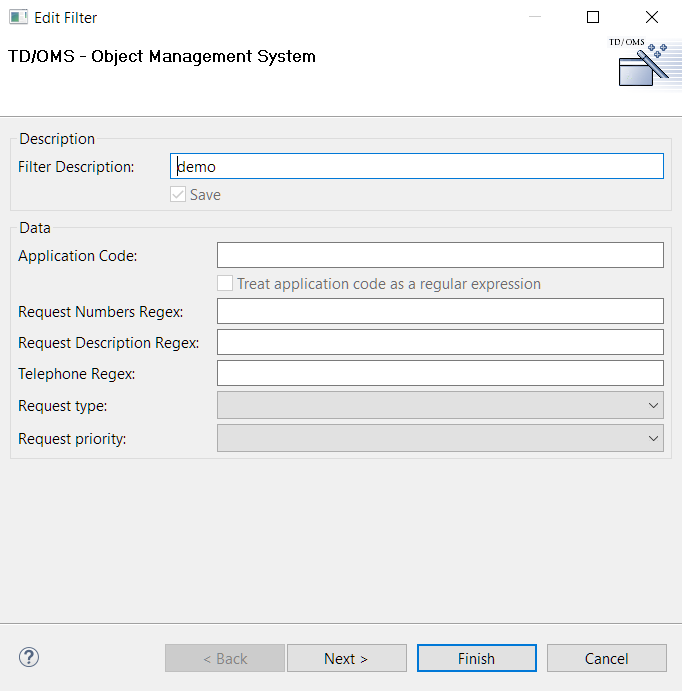Open the Request type dropdown
The image size is (682, 691).
point(440,405)
